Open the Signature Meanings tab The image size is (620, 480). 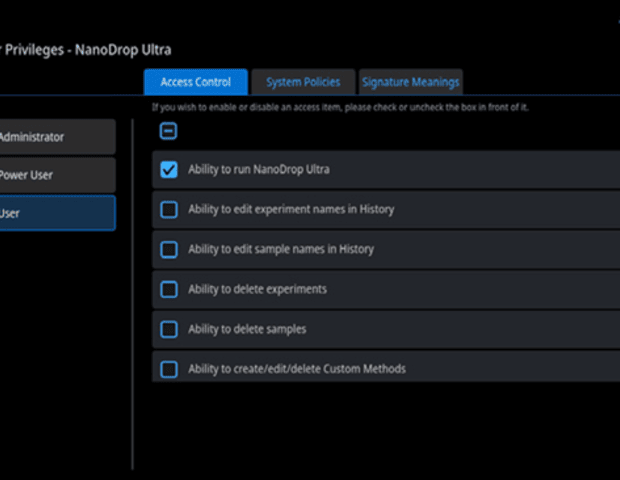[x=410, y=82]
